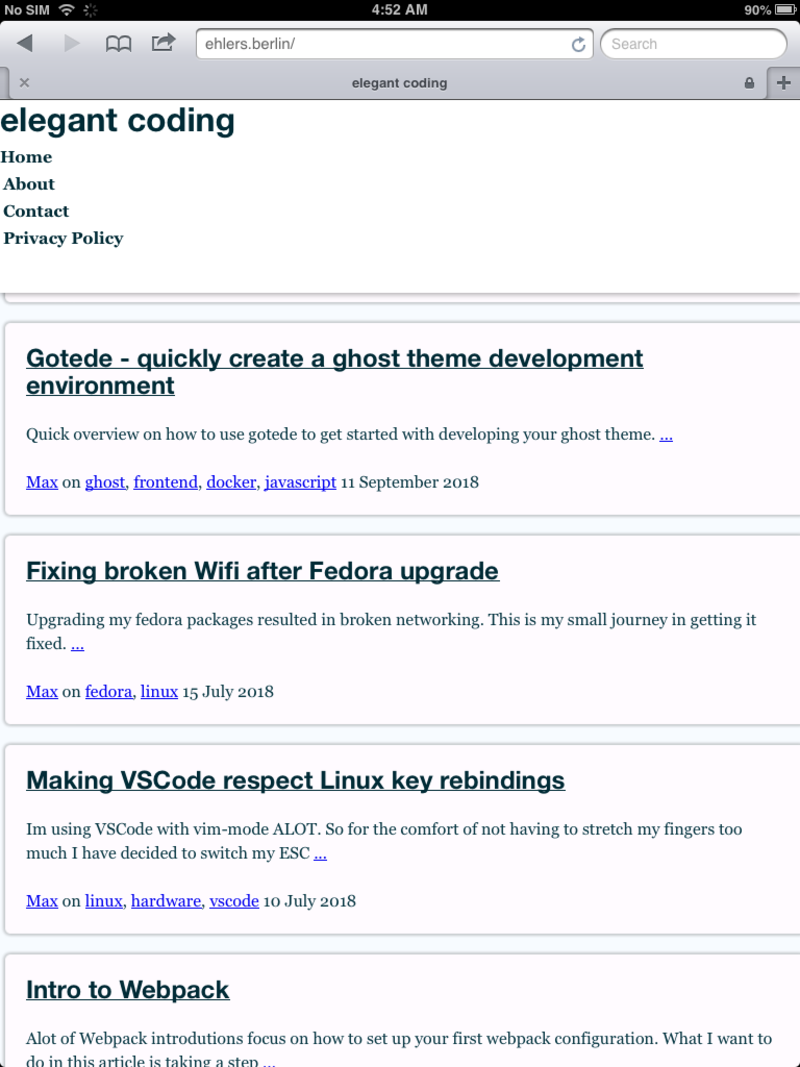Open the bookmarks book icon
This screenshot has width=800, height=1067.
118,43
